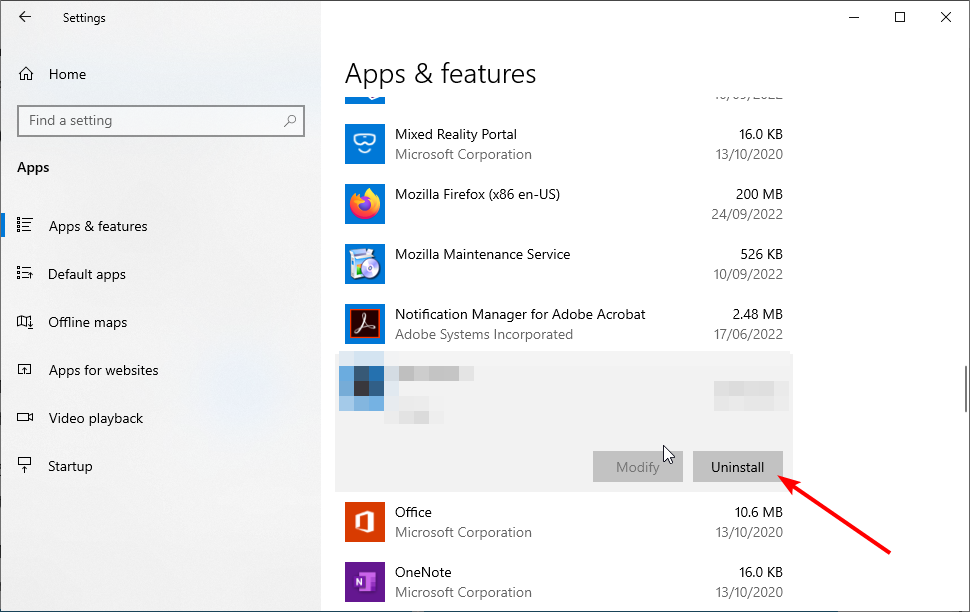Click the OneNote app icon
This screenshot has height=612, width=970.
365,582
